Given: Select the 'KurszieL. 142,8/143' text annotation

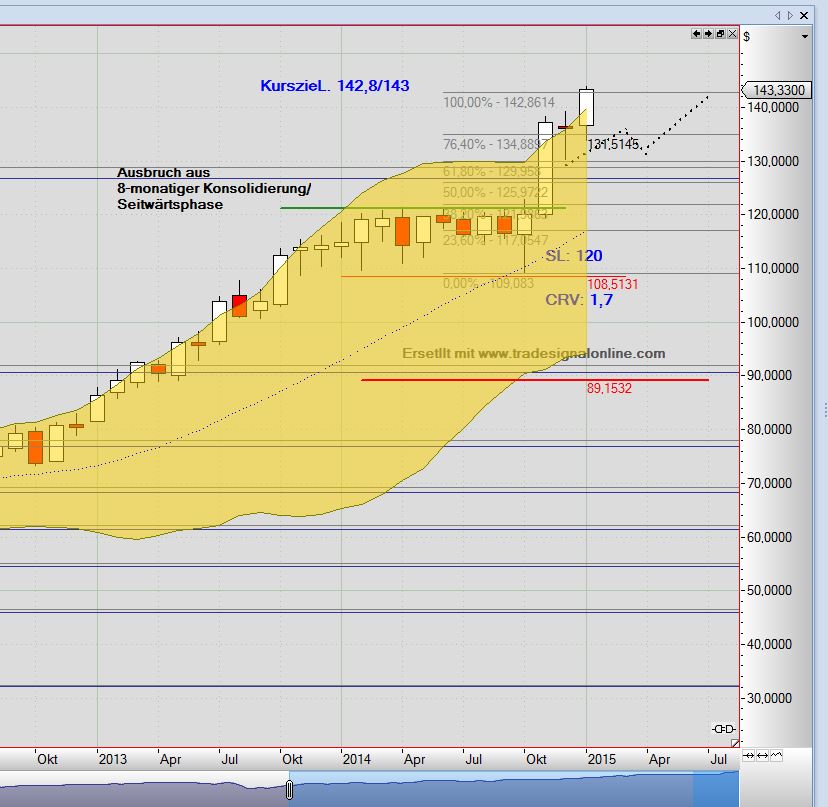Looking at the screenshot, I should point(335,86).
